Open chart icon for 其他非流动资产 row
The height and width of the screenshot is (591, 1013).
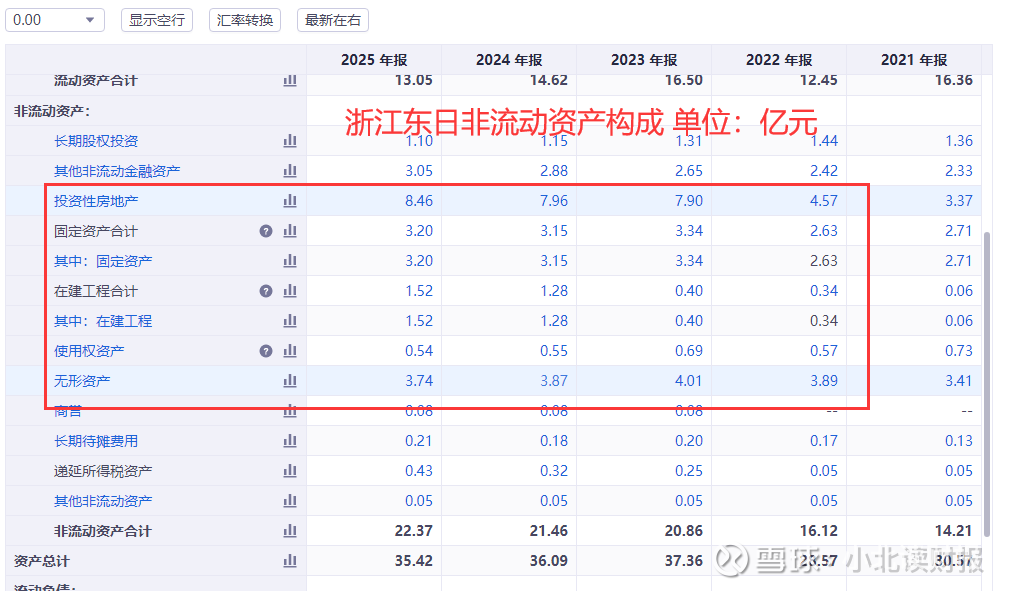(290, 501)
